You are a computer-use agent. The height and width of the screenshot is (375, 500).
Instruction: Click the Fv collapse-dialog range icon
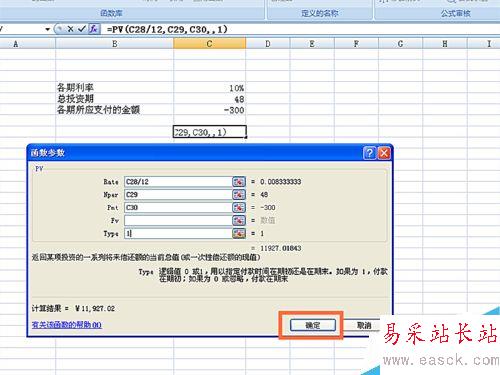[239, 220]
